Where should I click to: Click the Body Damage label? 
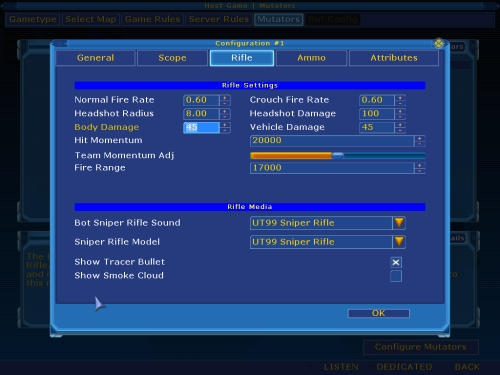[x=107, y=127]
